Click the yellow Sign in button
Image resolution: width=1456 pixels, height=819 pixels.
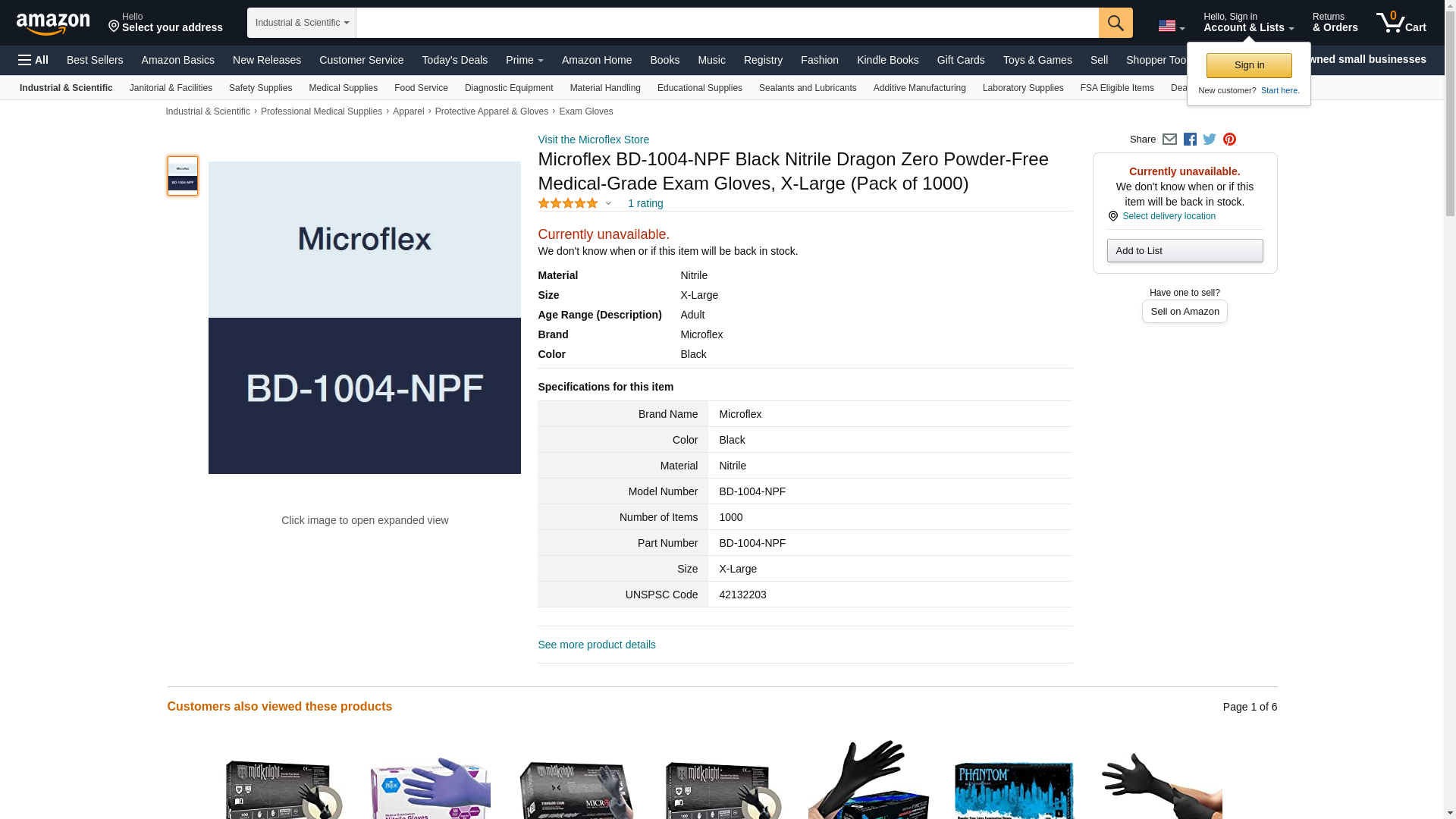point(1248,65)
